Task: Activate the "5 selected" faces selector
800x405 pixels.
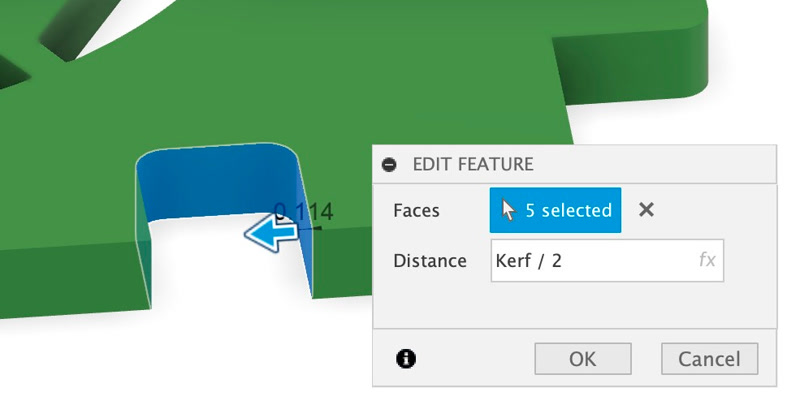Action: point(555,210)
